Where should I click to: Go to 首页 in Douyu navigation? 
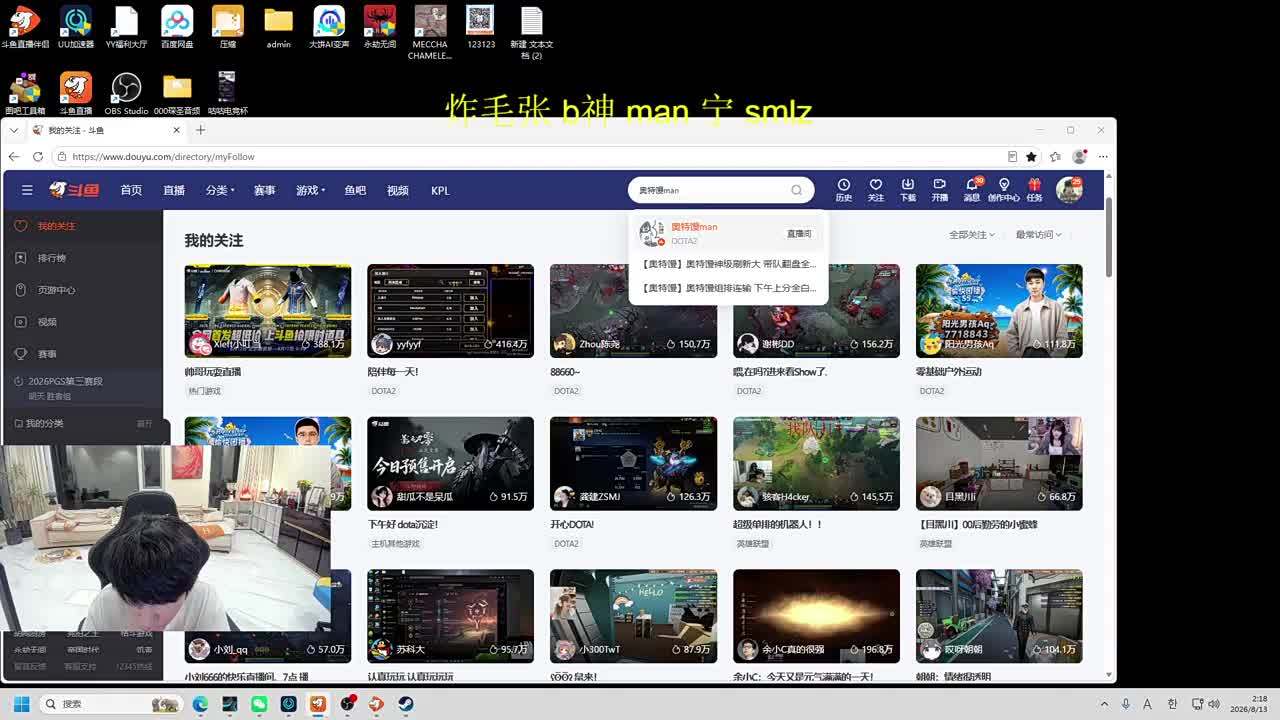[x=131, y=190]
